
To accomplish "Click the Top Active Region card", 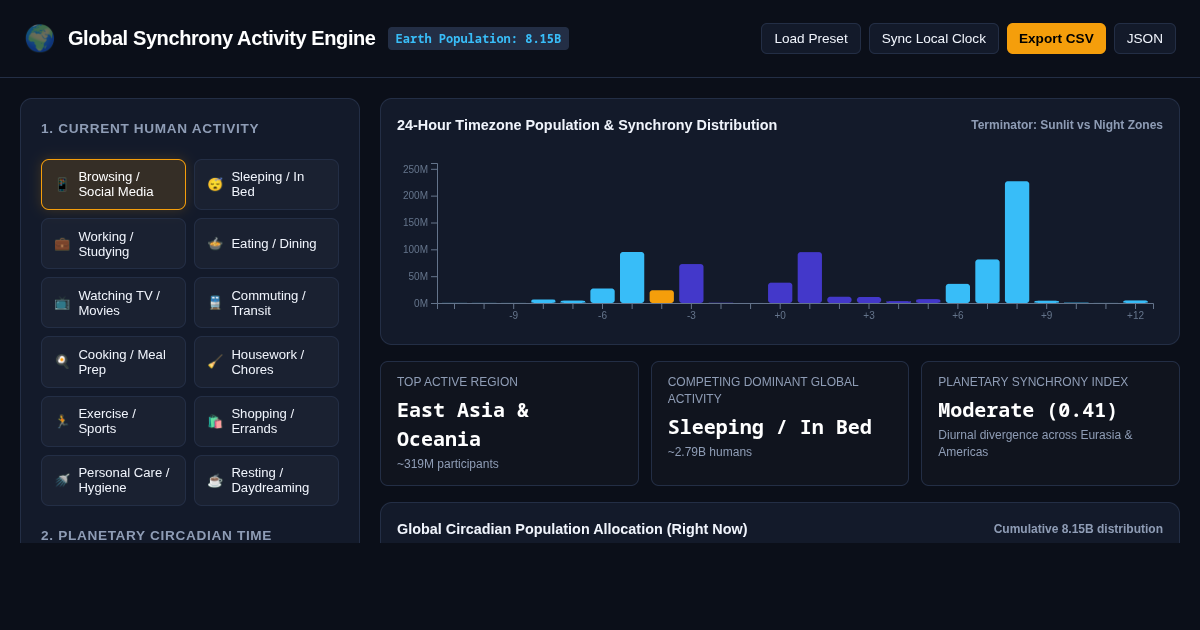I will click(509, 423).
